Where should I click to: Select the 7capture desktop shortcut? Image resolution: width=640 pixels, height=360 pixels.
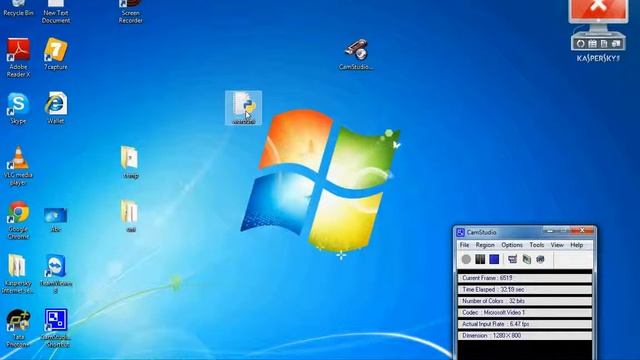56,53
